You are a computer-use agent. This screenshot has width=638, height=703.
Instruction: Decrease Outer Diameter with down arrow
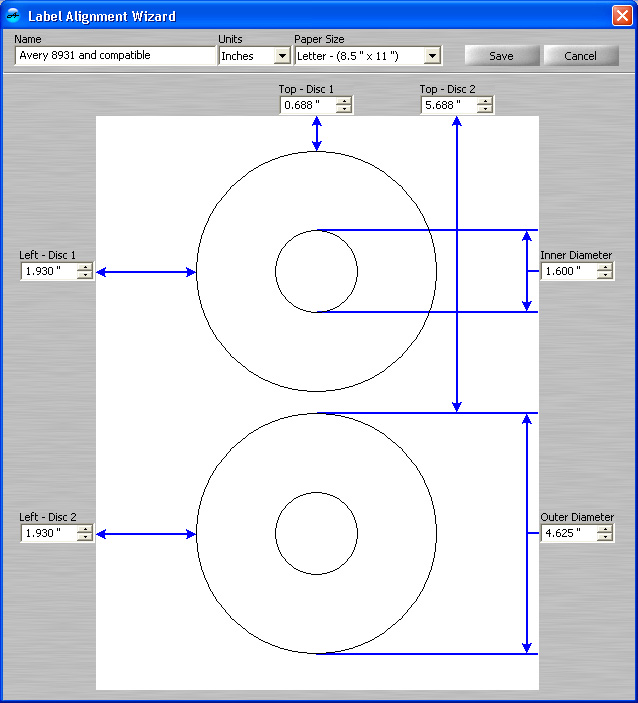pos(605,537)
